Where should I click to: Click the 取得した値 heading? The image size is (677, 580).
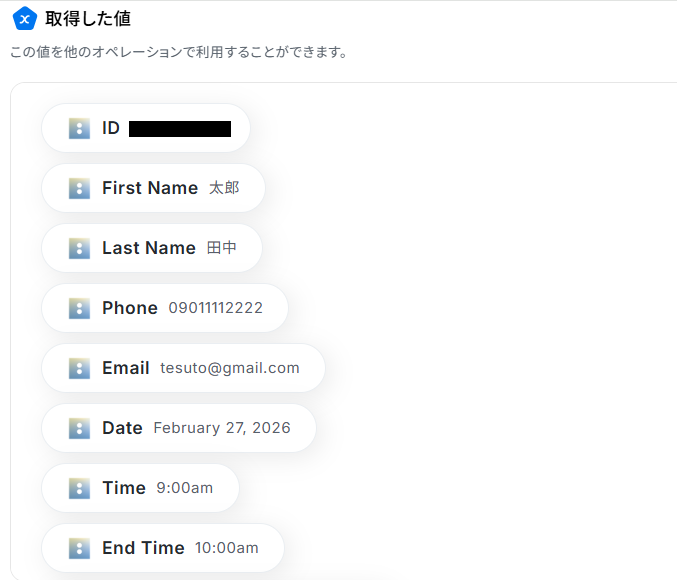coord(88,18)
